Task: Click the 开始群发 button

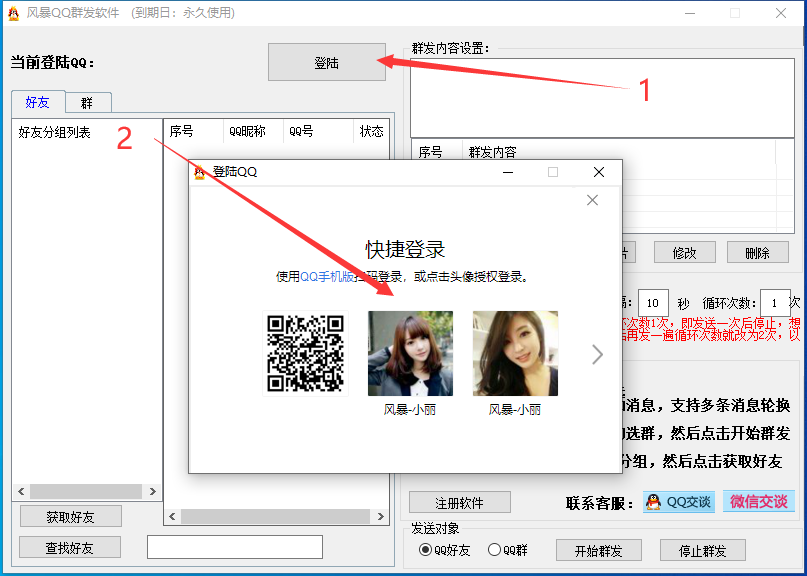Action: 599,551
